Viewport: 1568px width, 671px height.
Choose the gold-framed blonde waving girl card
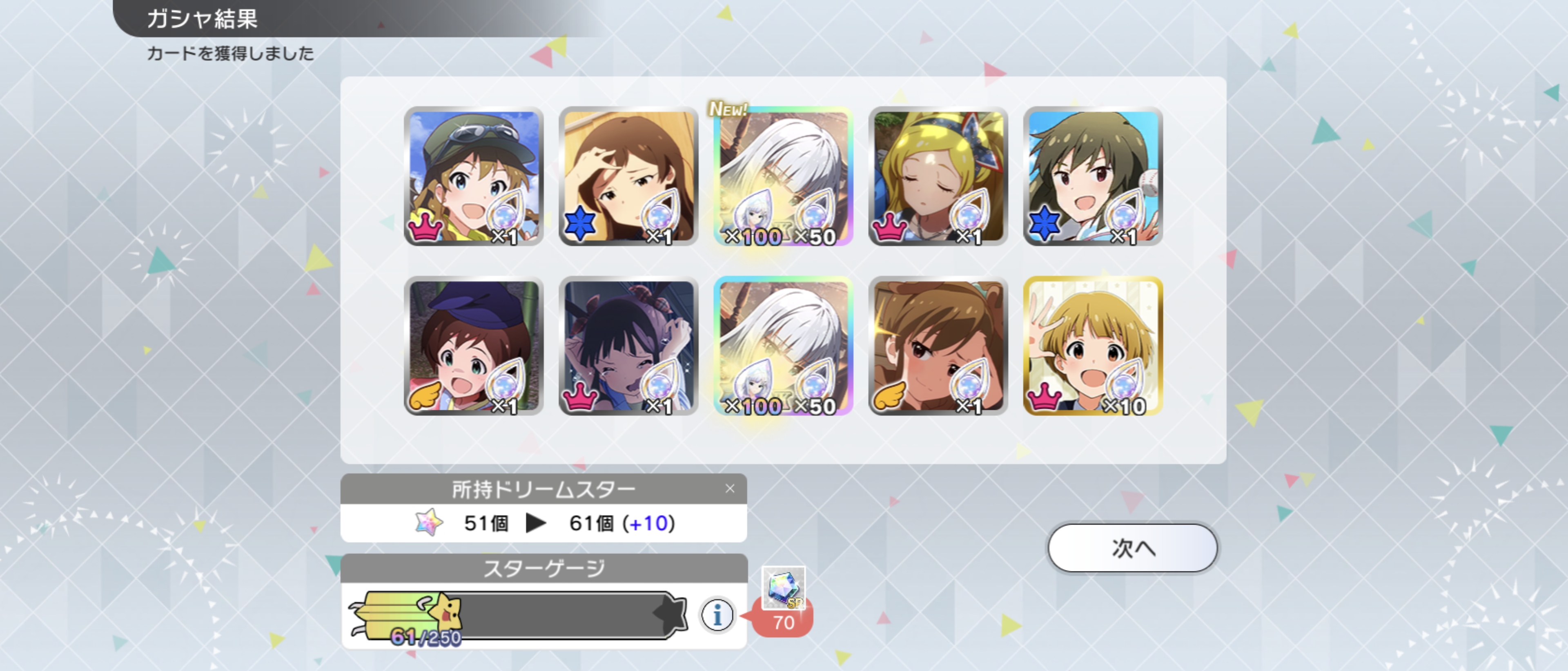[x=1093, y=346]
